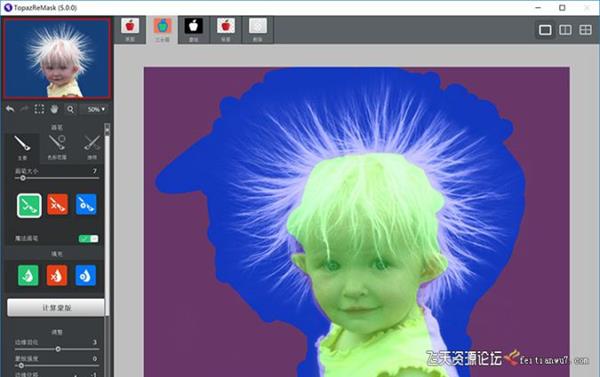The image size is (600, 377).
Task: Click the brush size slider handle
Action: tap(23, 178)
